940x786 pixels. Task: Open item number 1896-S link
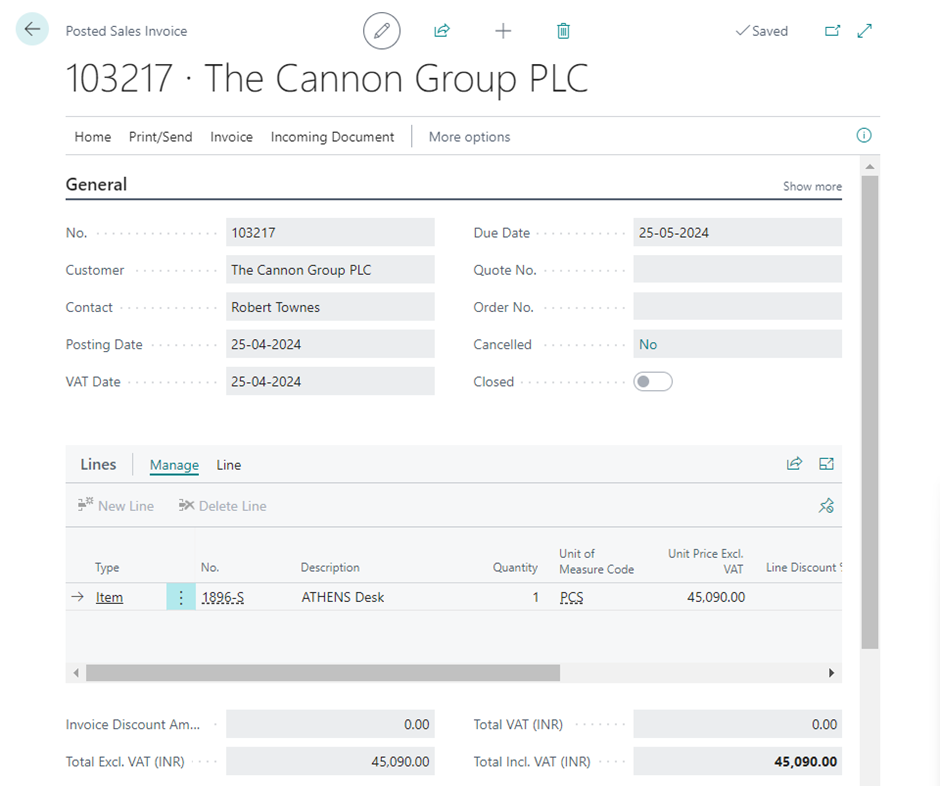tap(223, 598)
